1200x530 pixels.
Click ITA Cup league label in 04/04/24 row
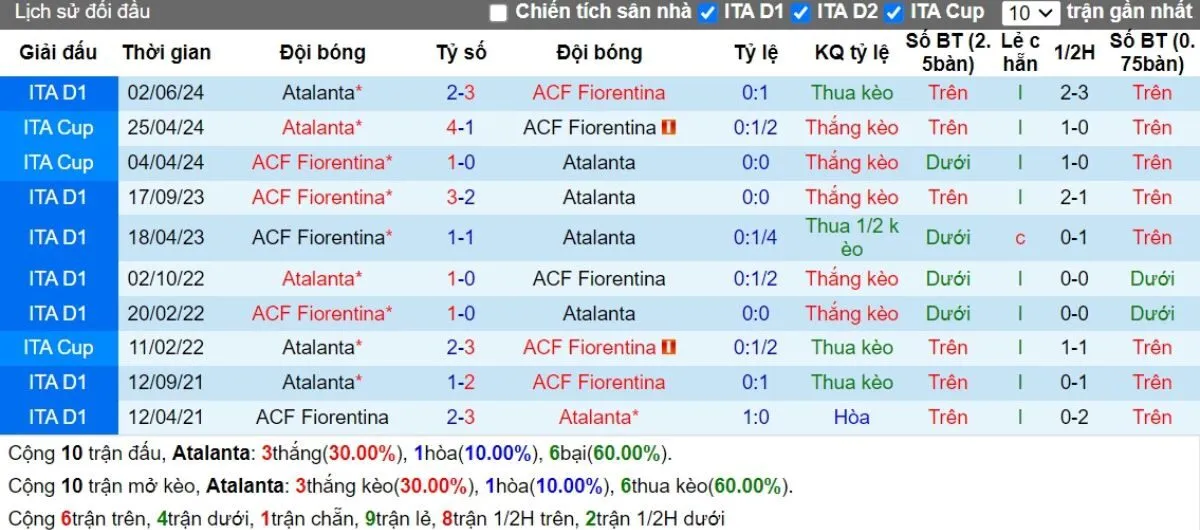click(x=58, y=162)
